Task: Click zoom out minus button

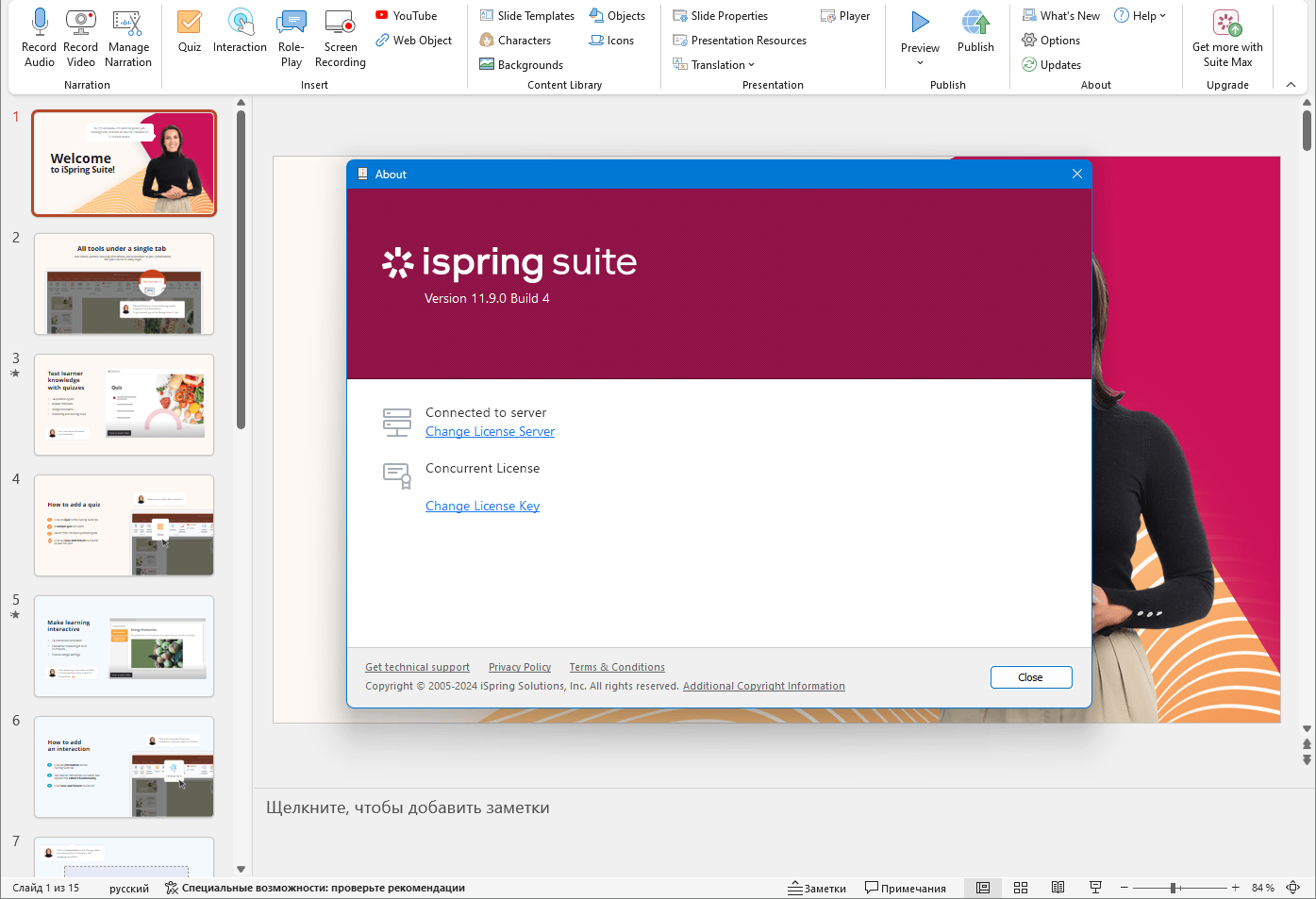Action: click(x=1124, y=888)
